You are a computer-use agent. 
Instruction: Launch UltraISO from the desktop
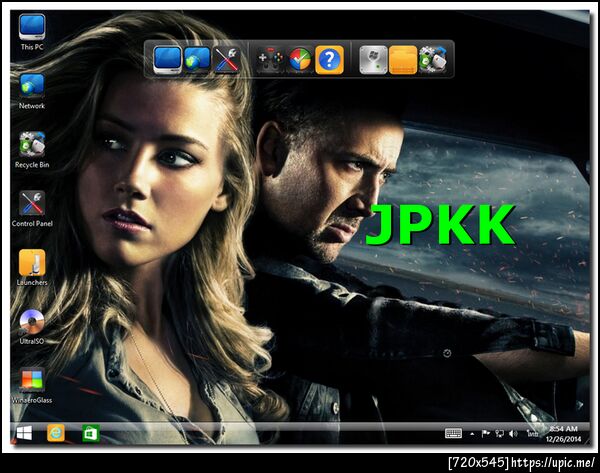(32, 327)
